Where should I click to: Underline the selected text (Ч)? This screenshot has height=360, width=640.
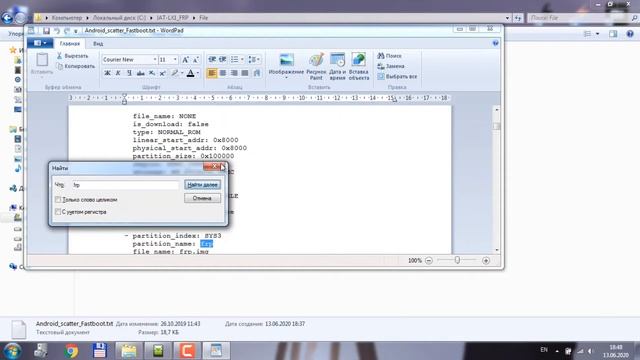click(129, 73)
